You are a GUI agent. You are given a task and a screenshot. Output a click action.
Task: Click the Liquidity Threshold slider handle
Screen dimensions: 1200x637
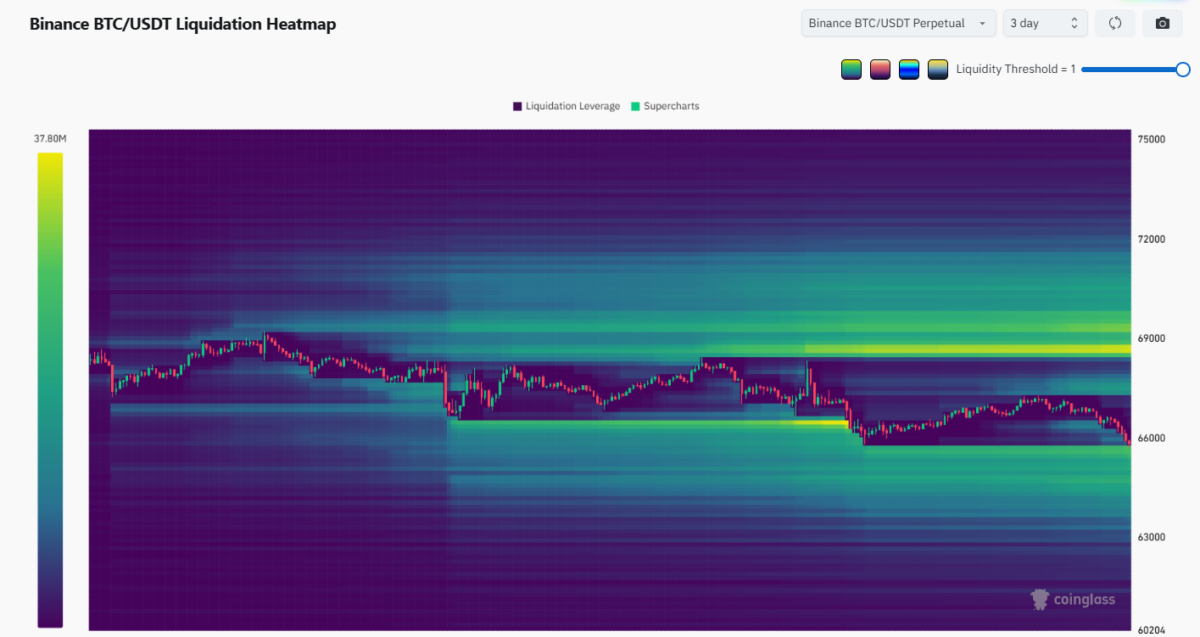click(1183, 69)
